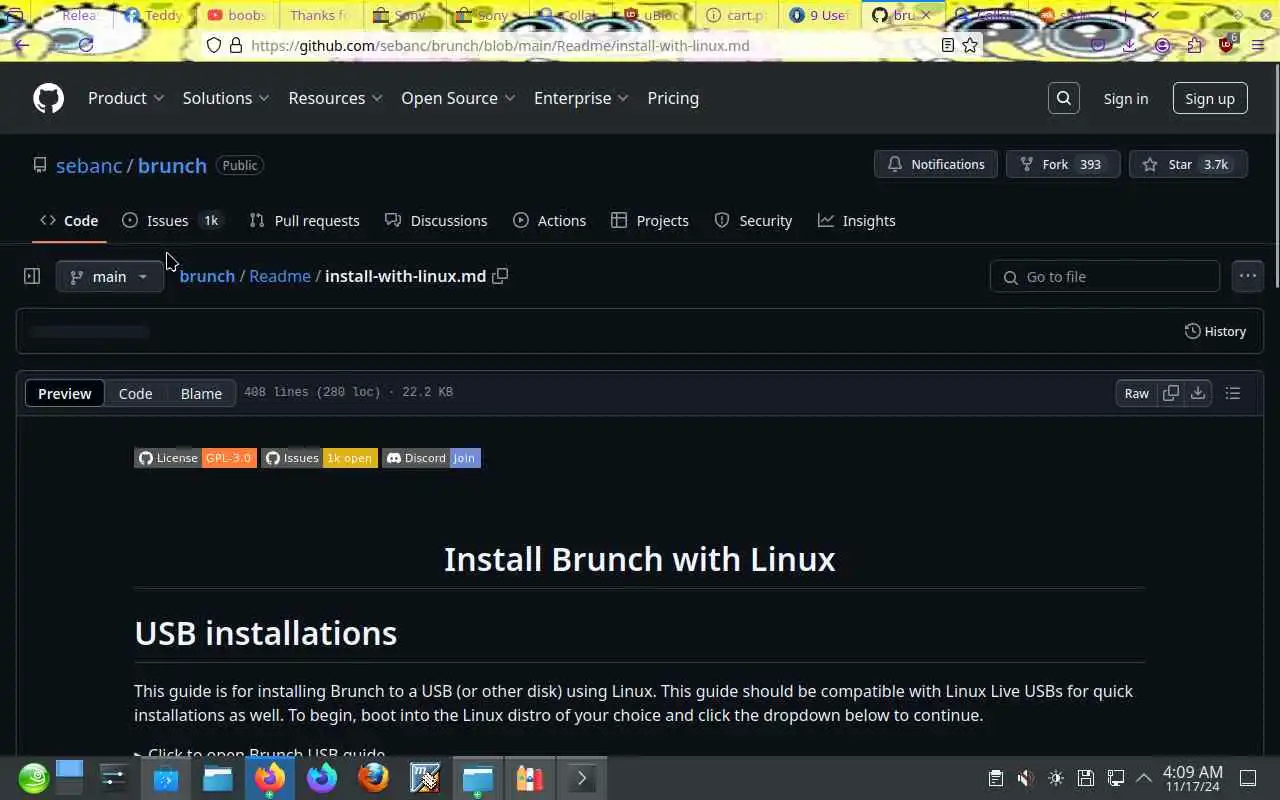
Task: Click the GPL-3.0 License badge
Action: click(195, 458)
